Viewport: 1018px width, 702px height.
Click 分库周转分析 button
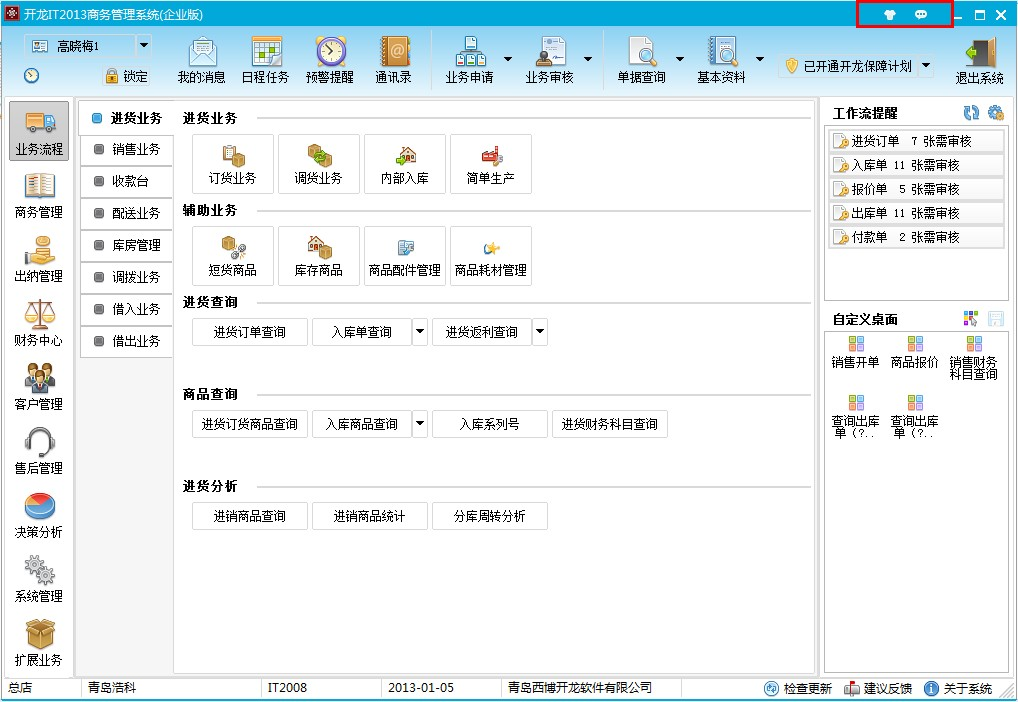[x=490, y=516]
